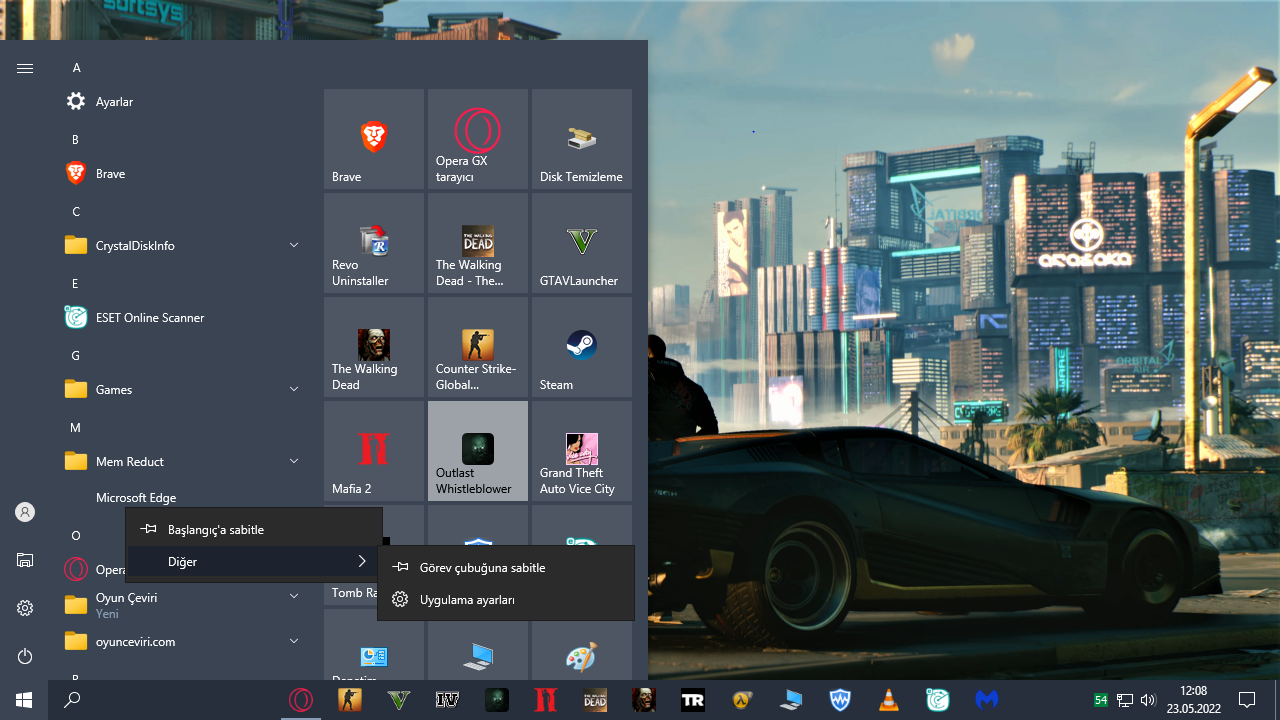Open Counter Strike icon on taskbar
The height and width of the screenshot is (720, 1280).
tap(349, 700)
